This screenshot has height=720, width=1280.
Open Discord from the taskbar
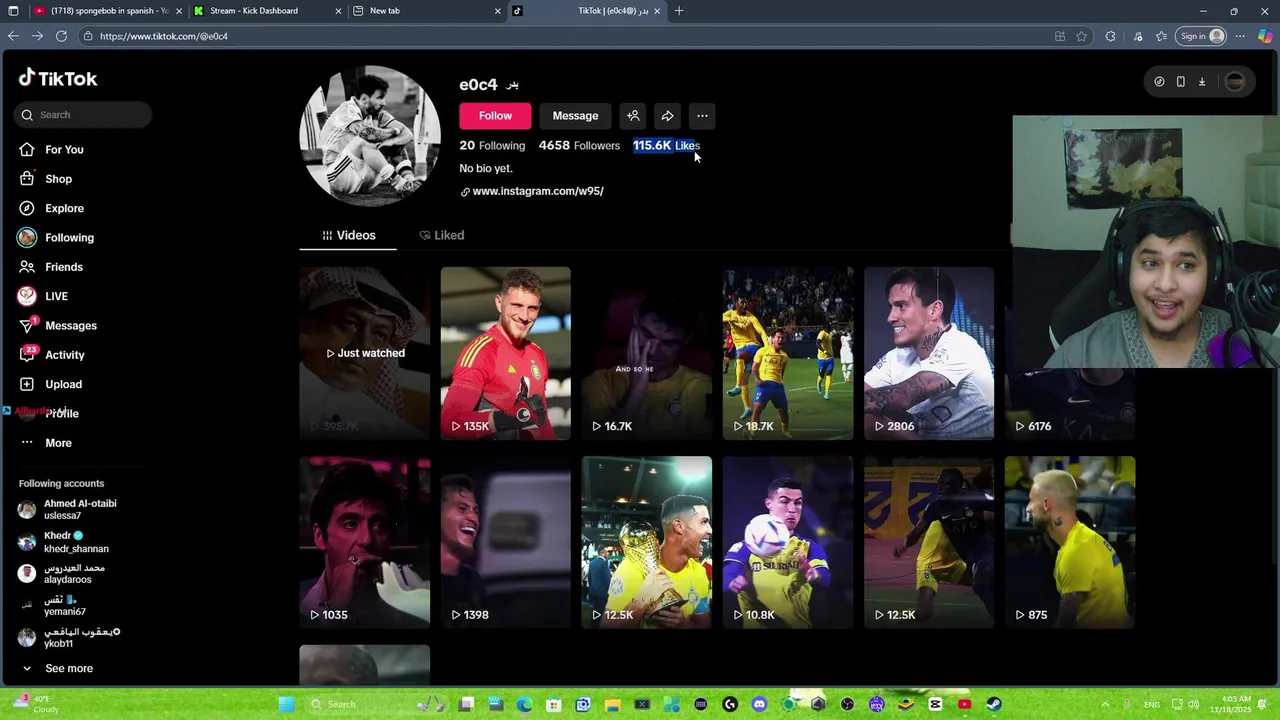click(759, 704)
